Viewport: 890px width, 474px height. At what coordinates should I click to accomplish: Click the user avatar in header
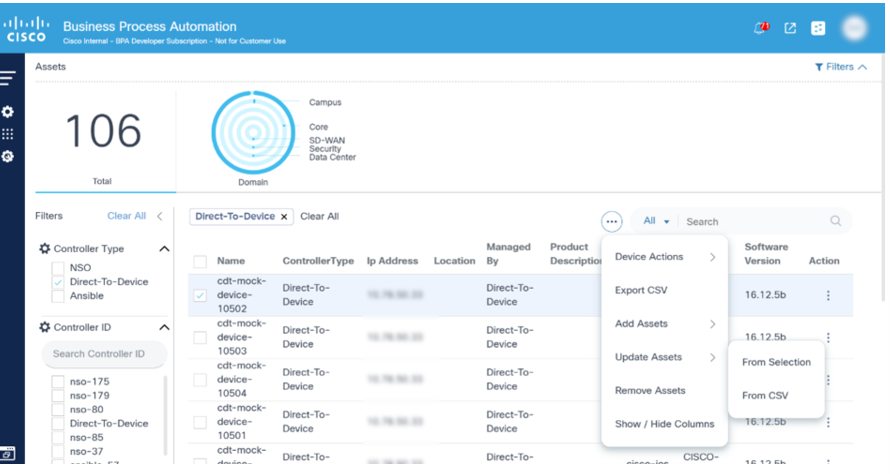point(853,28)
